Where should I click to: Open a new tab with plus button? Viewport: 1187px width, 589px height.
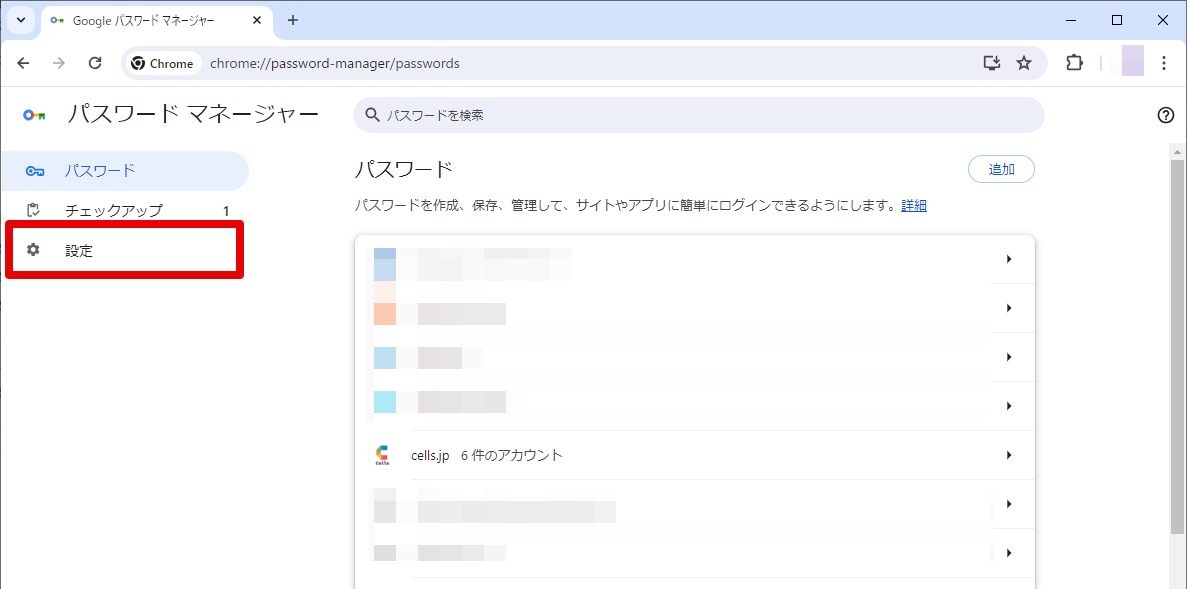(x=293, y=20)
